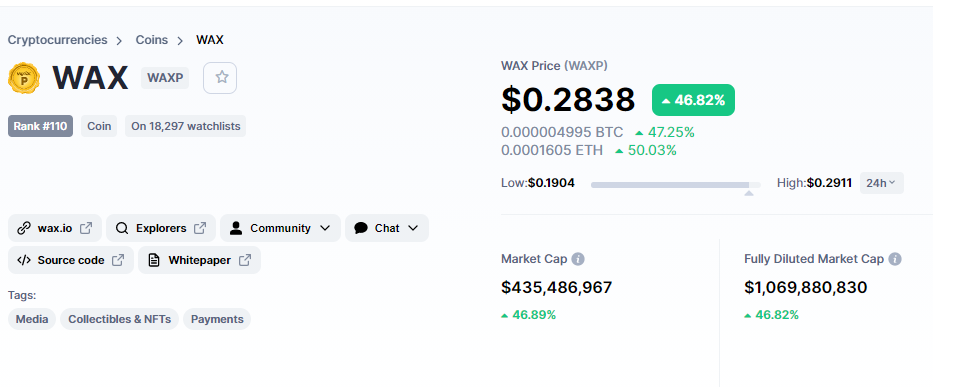Open the 24h timeframe dropdown
The image size is (956, 392).
[882, 183]
